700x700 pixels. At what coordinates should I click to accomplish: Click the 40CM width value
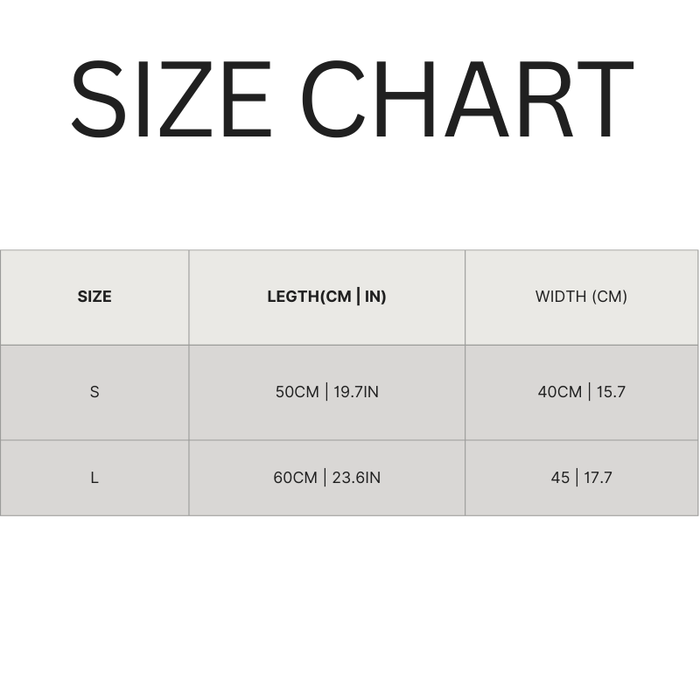(x=559, y=392)
